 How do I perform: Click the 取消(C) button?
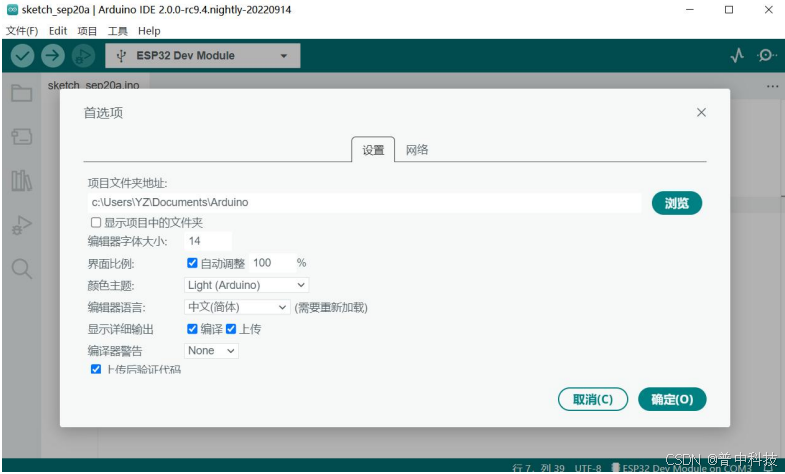[593, 399]
